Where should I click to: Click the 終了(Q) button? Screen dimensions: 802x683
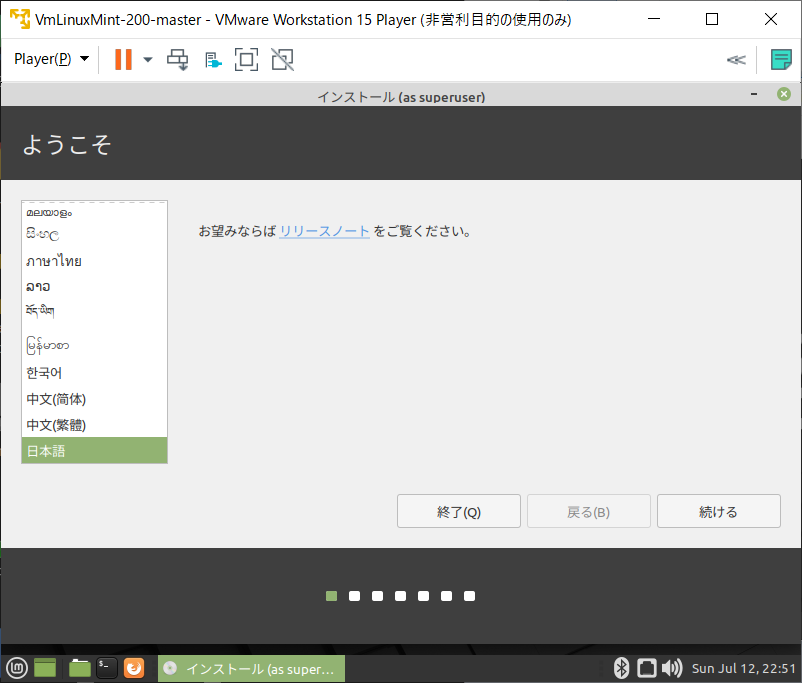pyautogui.click(x=459, y=511)
